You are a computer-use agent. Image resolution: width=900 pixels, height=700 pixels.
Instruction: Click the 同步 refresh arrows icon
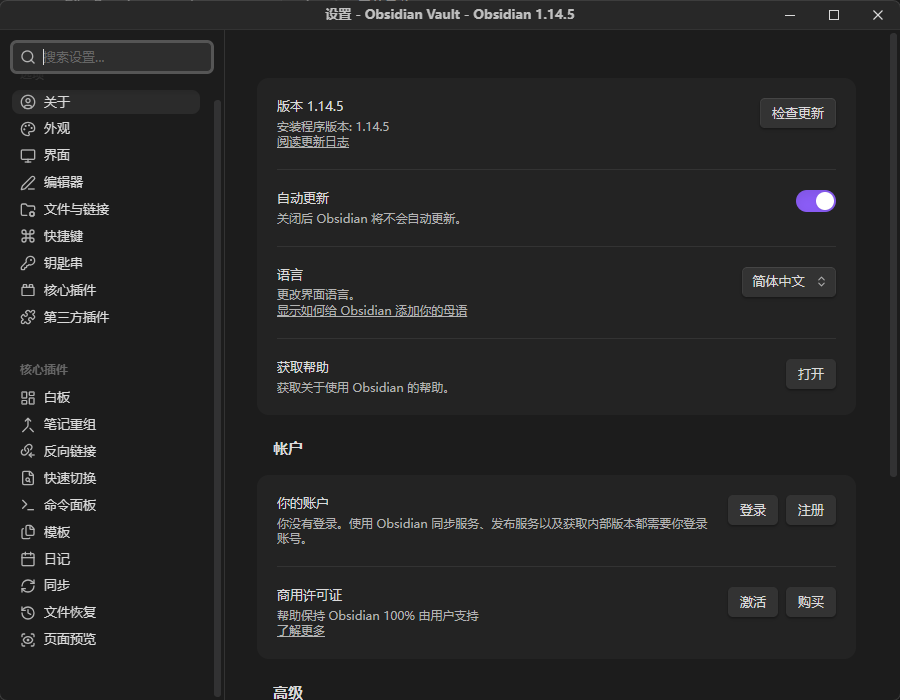[x=28, y=585]
